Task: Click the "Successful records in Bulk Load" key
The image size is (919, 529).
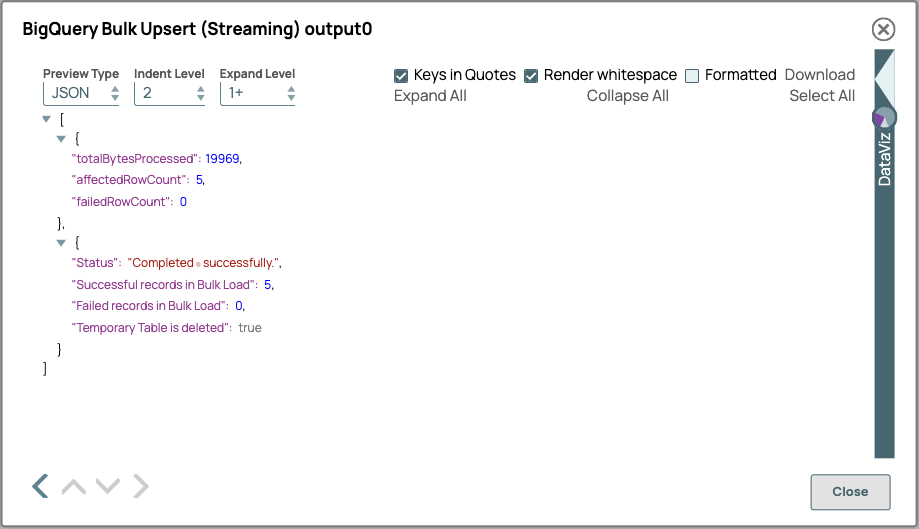Action: (164, 285)
